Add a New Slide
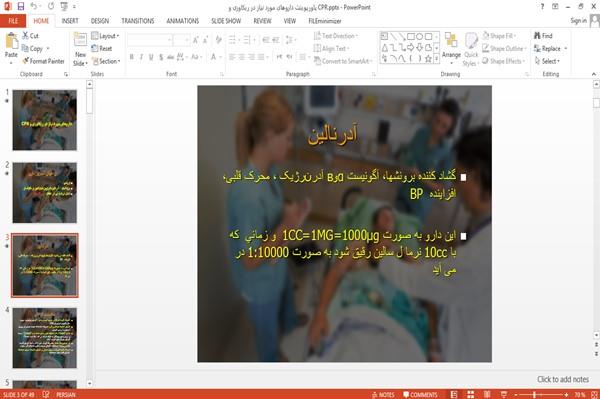The height and width of the screenshot is (399, 600). tap(80, 49)
